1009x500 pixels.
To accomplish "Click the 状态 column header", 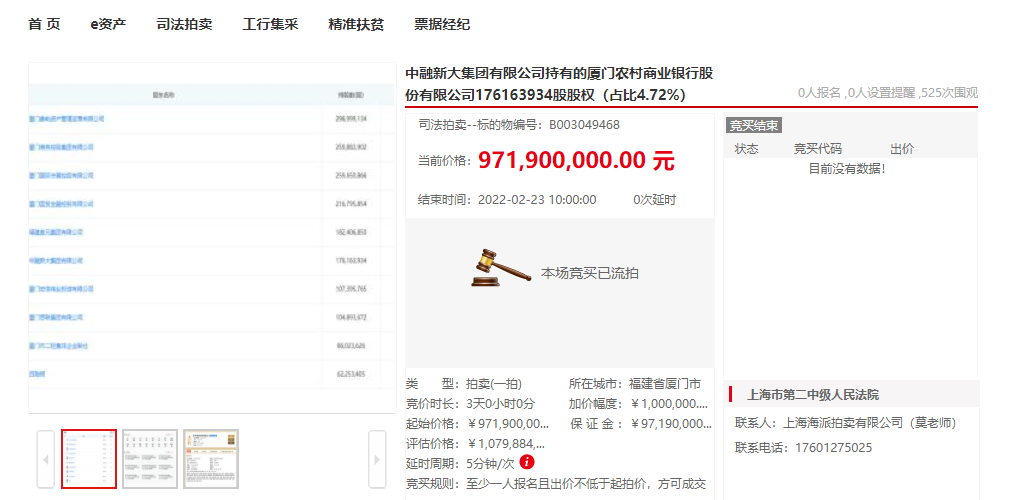I will [746, 149].
